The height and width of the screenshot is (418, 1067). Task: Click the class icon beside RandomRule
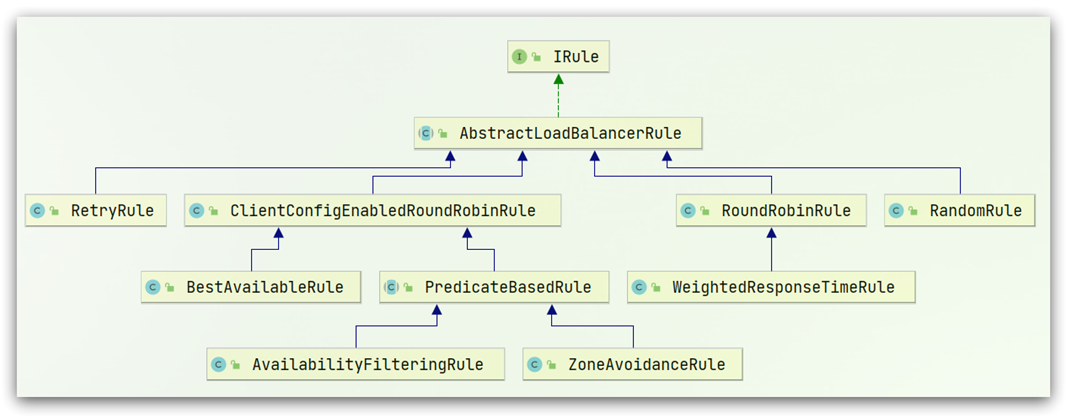pos(896,211)
